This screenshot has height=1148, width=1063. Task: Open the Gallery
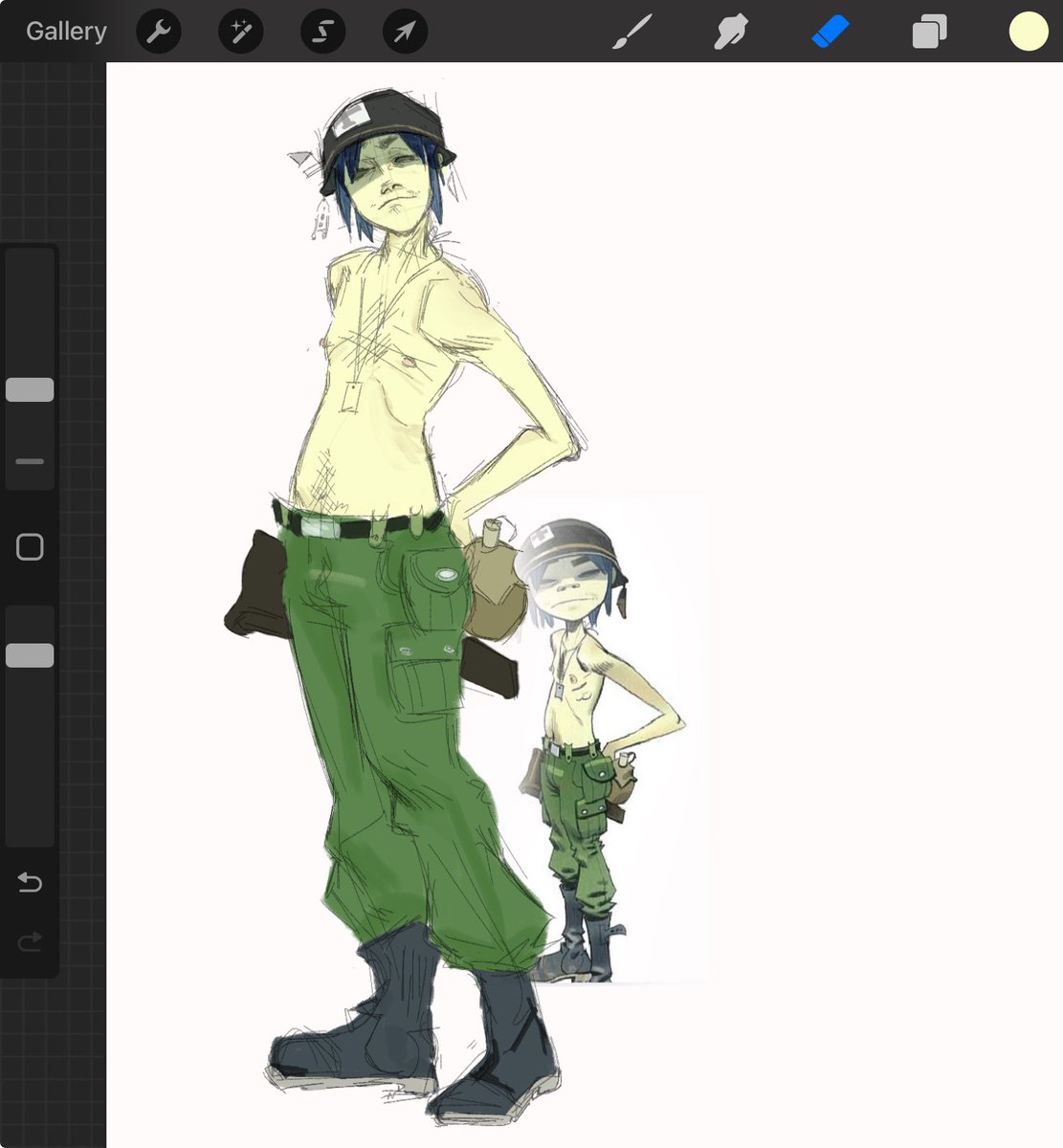tap(66, 32)
